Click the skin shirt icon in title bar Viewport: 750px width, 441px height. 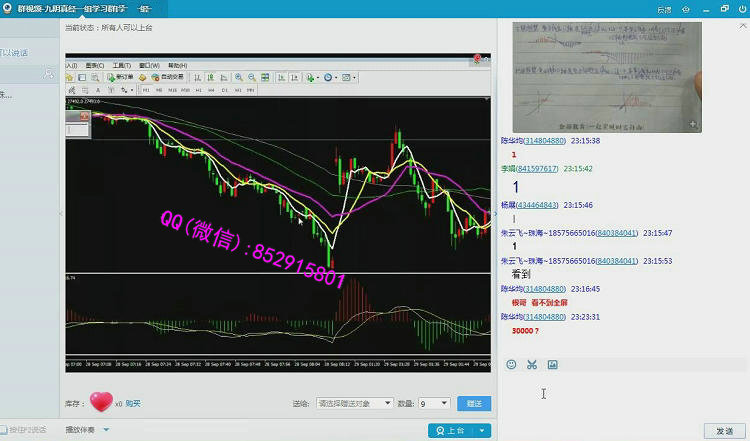point(685,8)
